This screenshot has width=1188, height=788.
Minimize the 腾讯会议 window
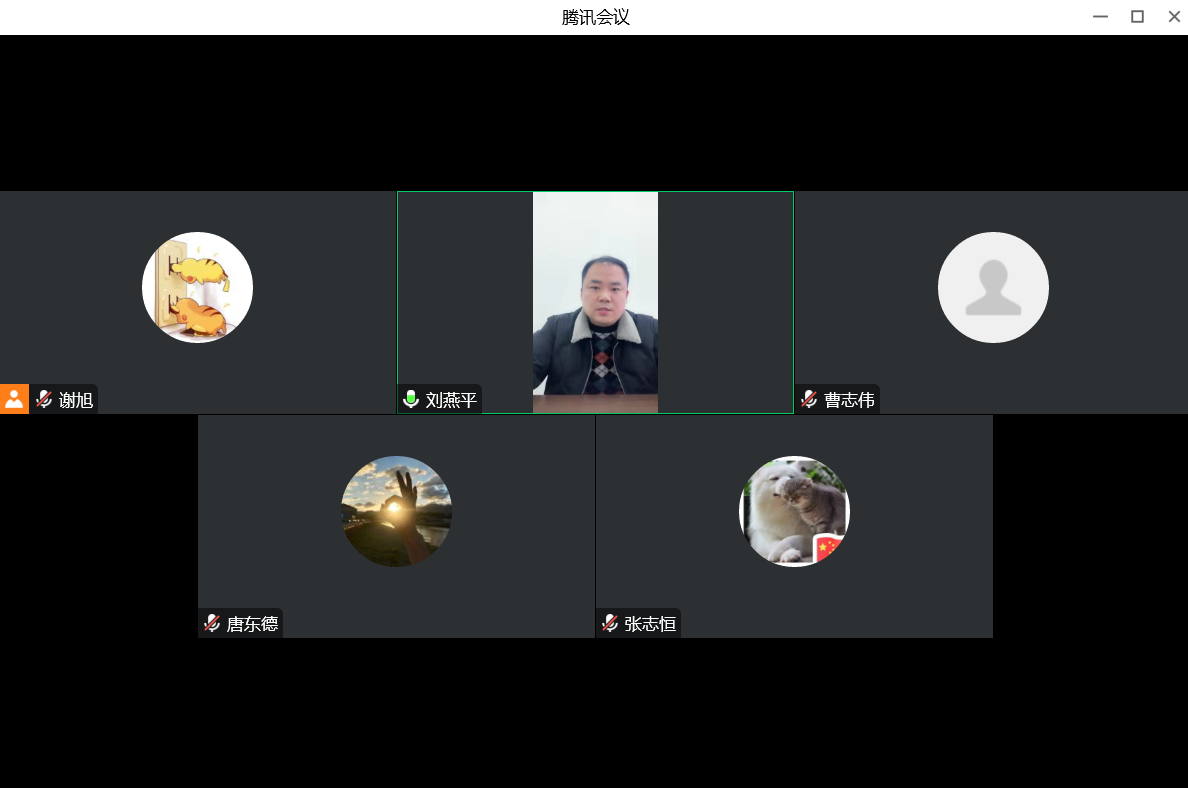point(1100,17)
